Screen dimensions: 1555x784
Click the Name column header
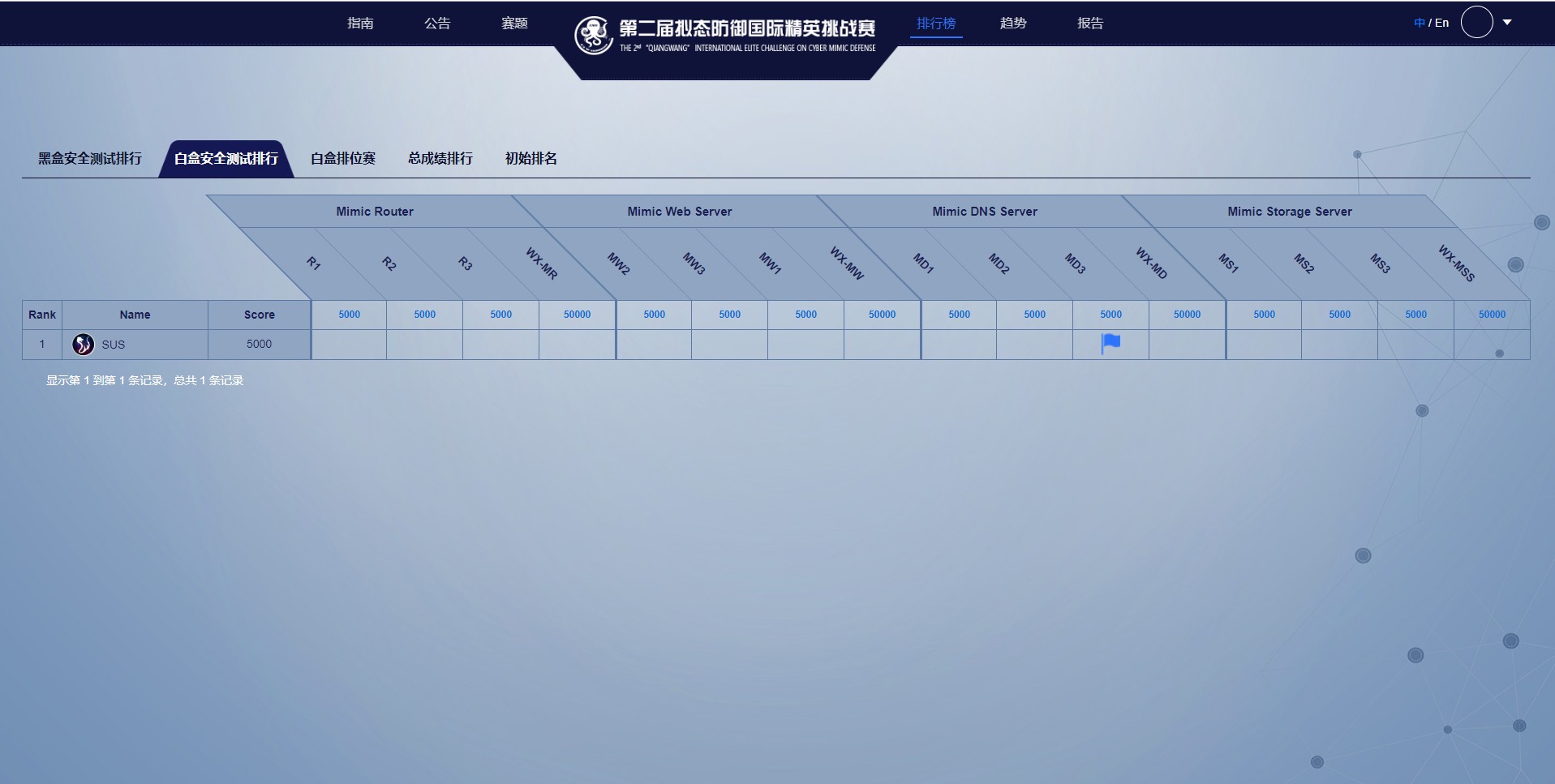tap(135, 315)
